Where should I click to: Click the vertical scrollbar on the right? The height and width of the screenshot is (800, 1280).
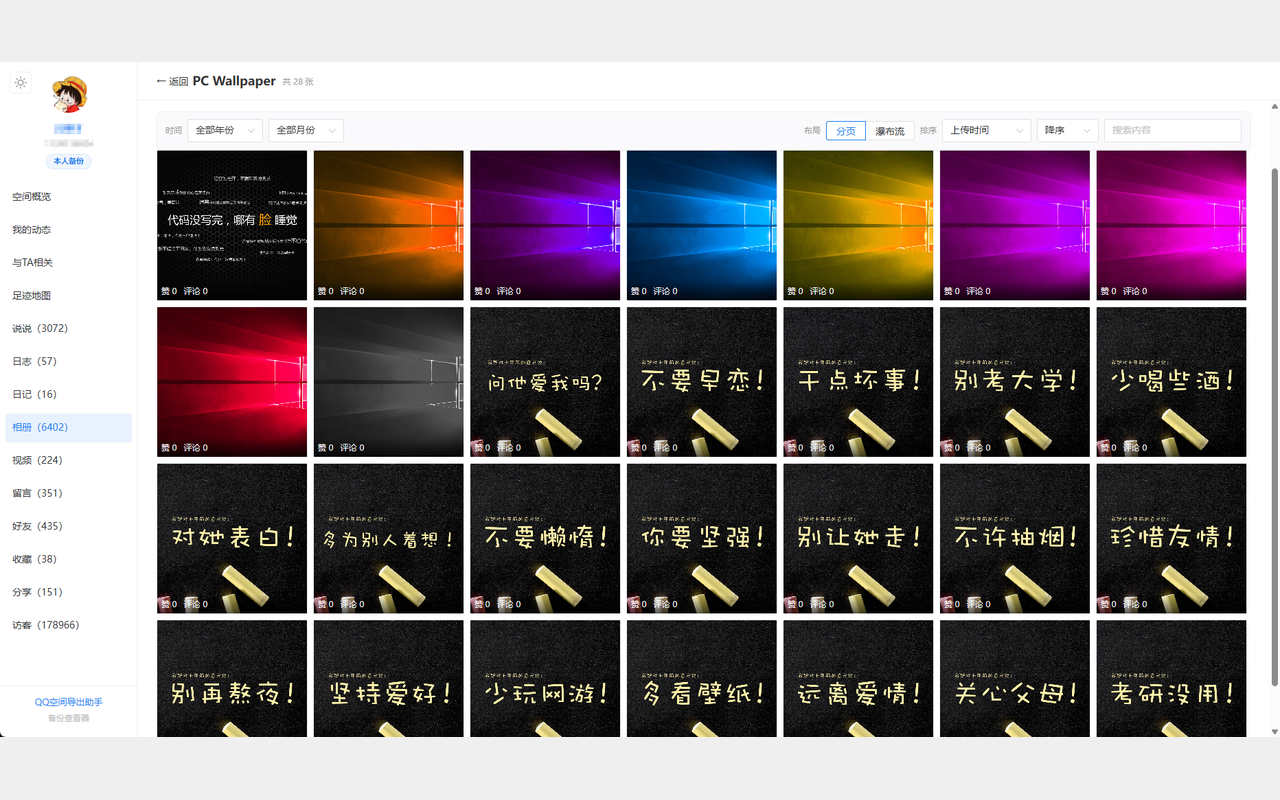[1274, 427]
